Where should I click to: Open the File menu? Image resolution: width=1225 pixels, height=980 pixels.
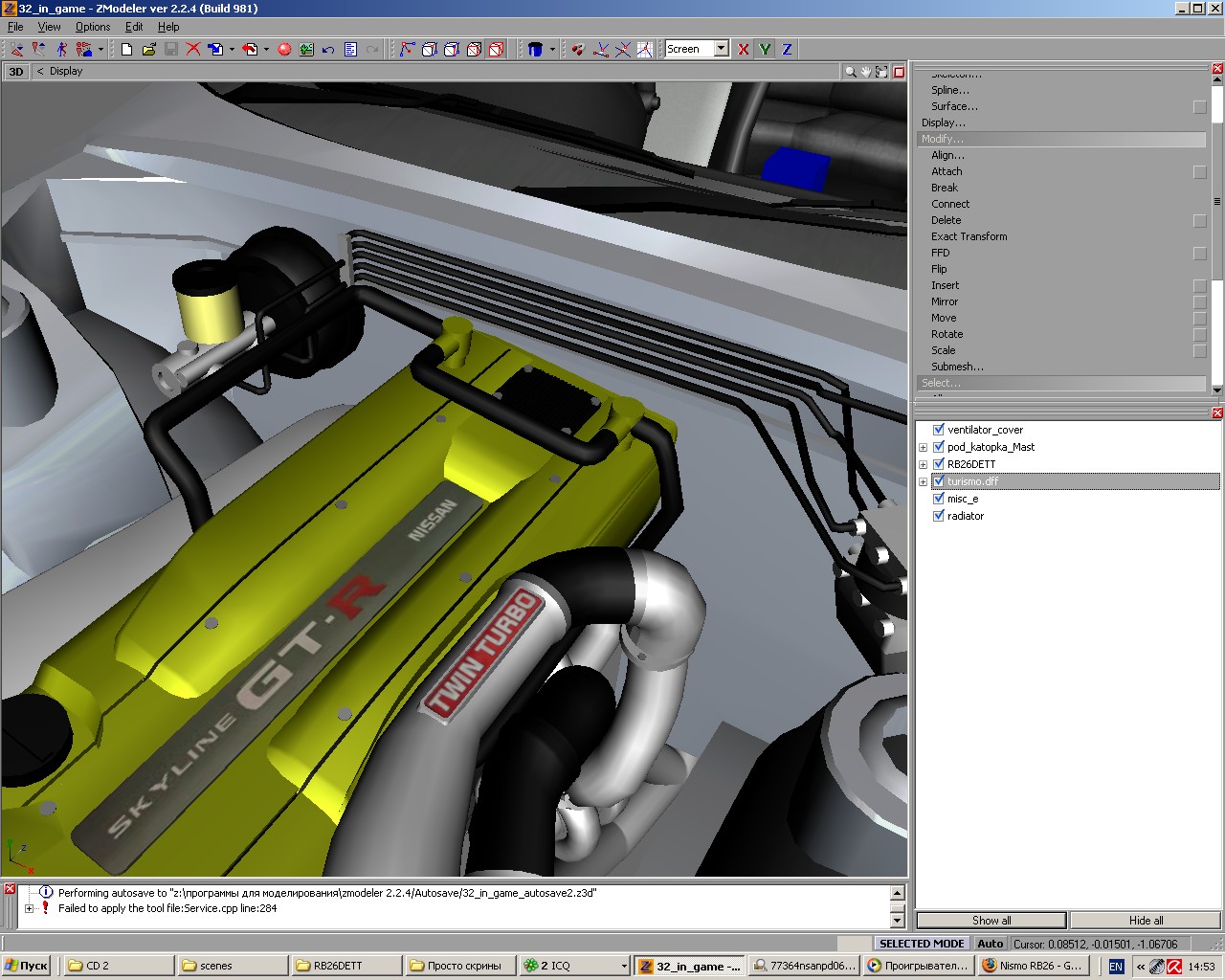[x=15, y=27]
